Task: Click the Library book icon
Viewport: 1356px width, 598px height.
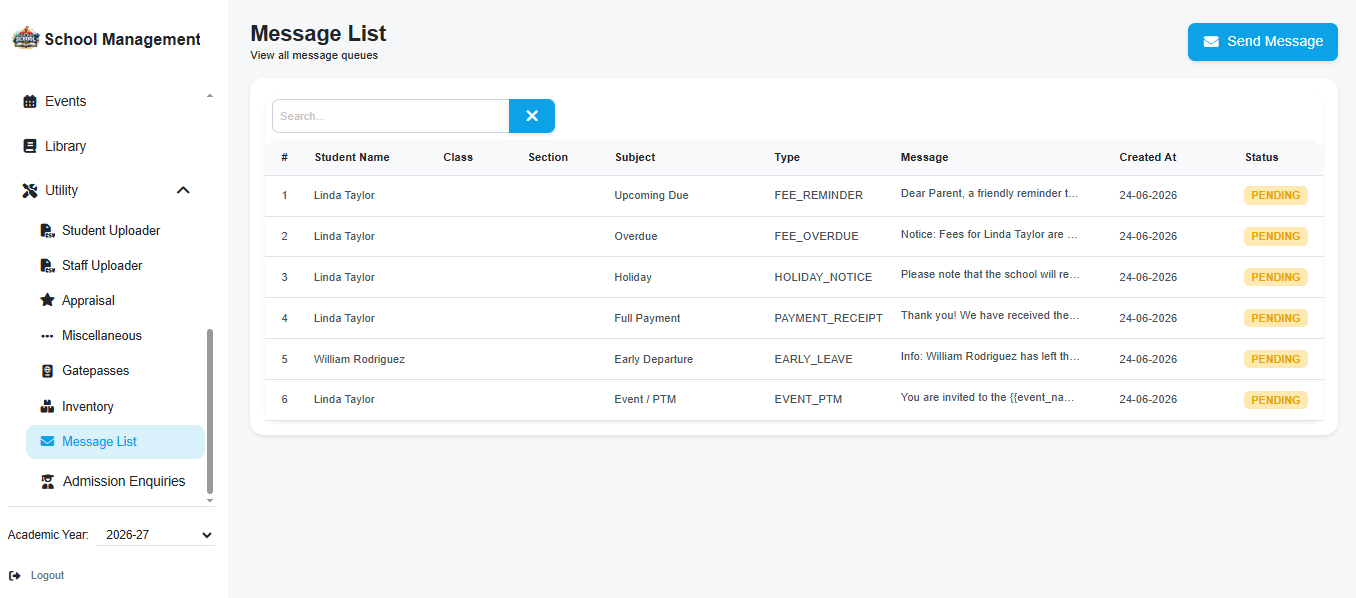Action: pyautogui.click(x=30, y=146)
